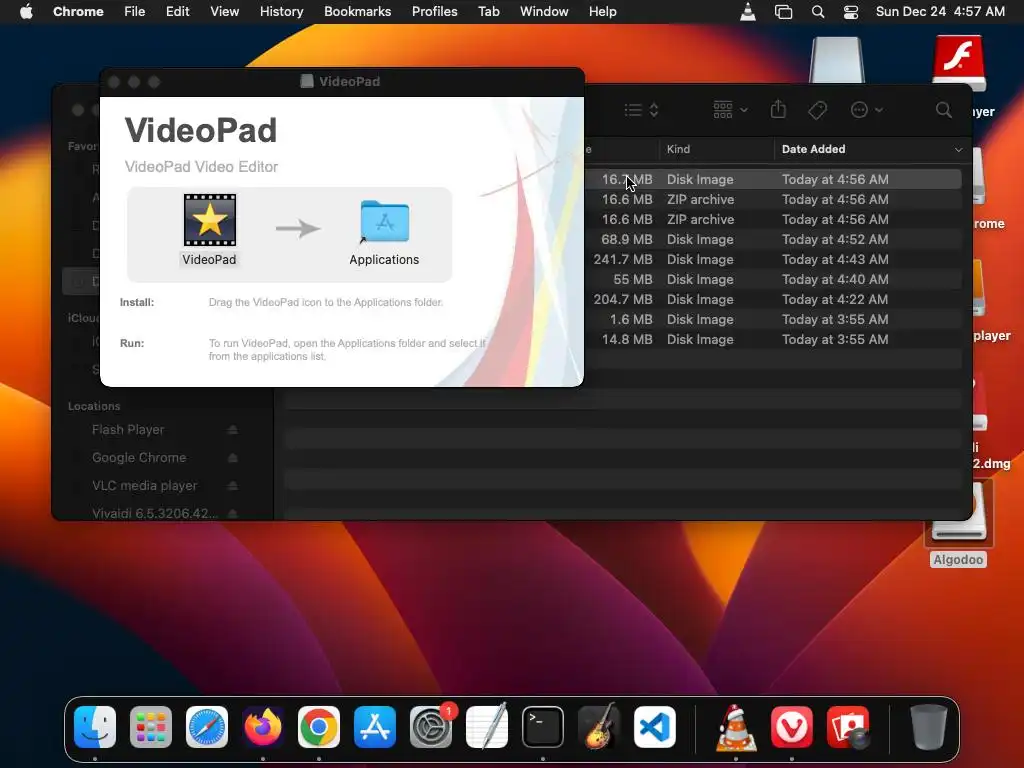Click the screen mirroring menu bar icon
This screenshot has height=768, width=1024.
tap(783, 12)
